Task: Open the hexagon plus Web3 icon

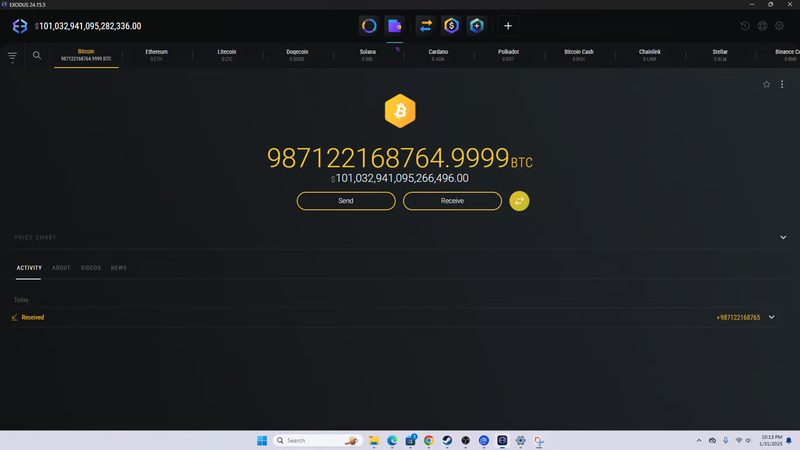Action: click(477, 26)
